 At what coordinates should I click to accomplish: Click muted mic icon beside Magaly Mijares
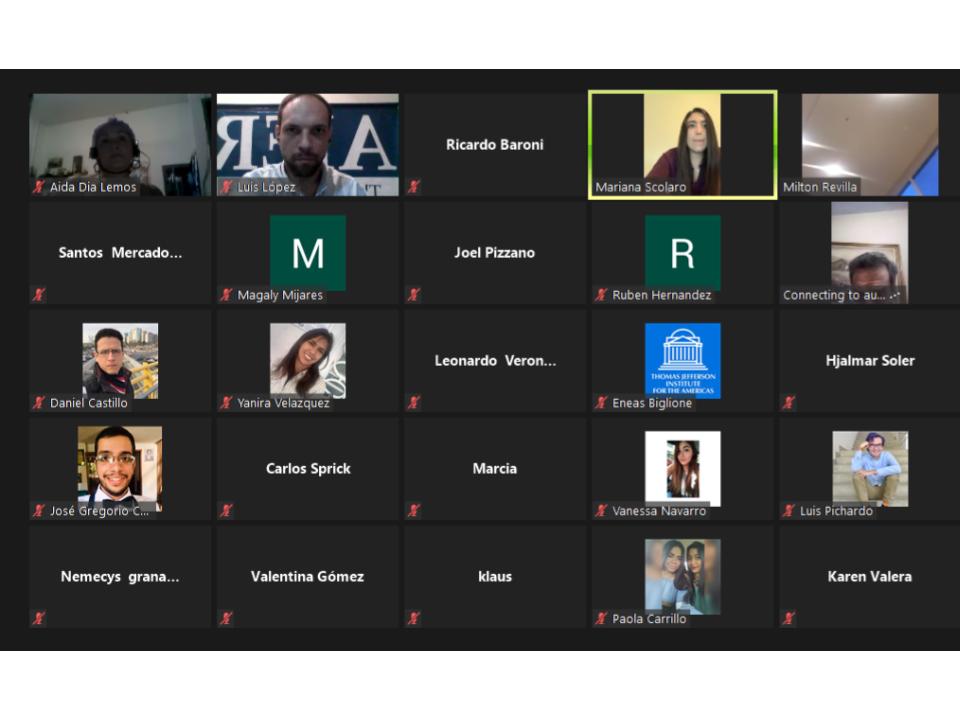coord(227,295)
